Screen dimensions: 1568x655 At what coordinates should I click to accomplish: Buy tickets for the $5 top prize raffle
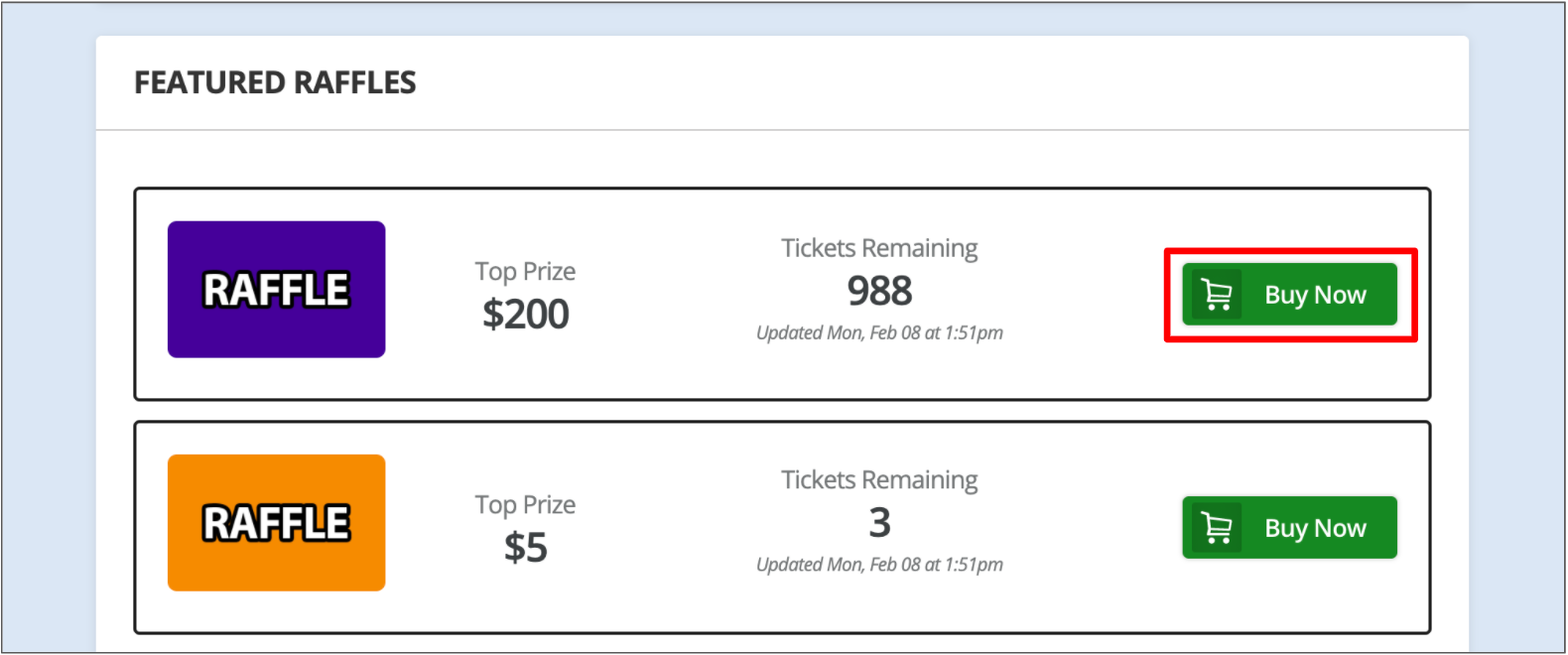[1290, 527]
